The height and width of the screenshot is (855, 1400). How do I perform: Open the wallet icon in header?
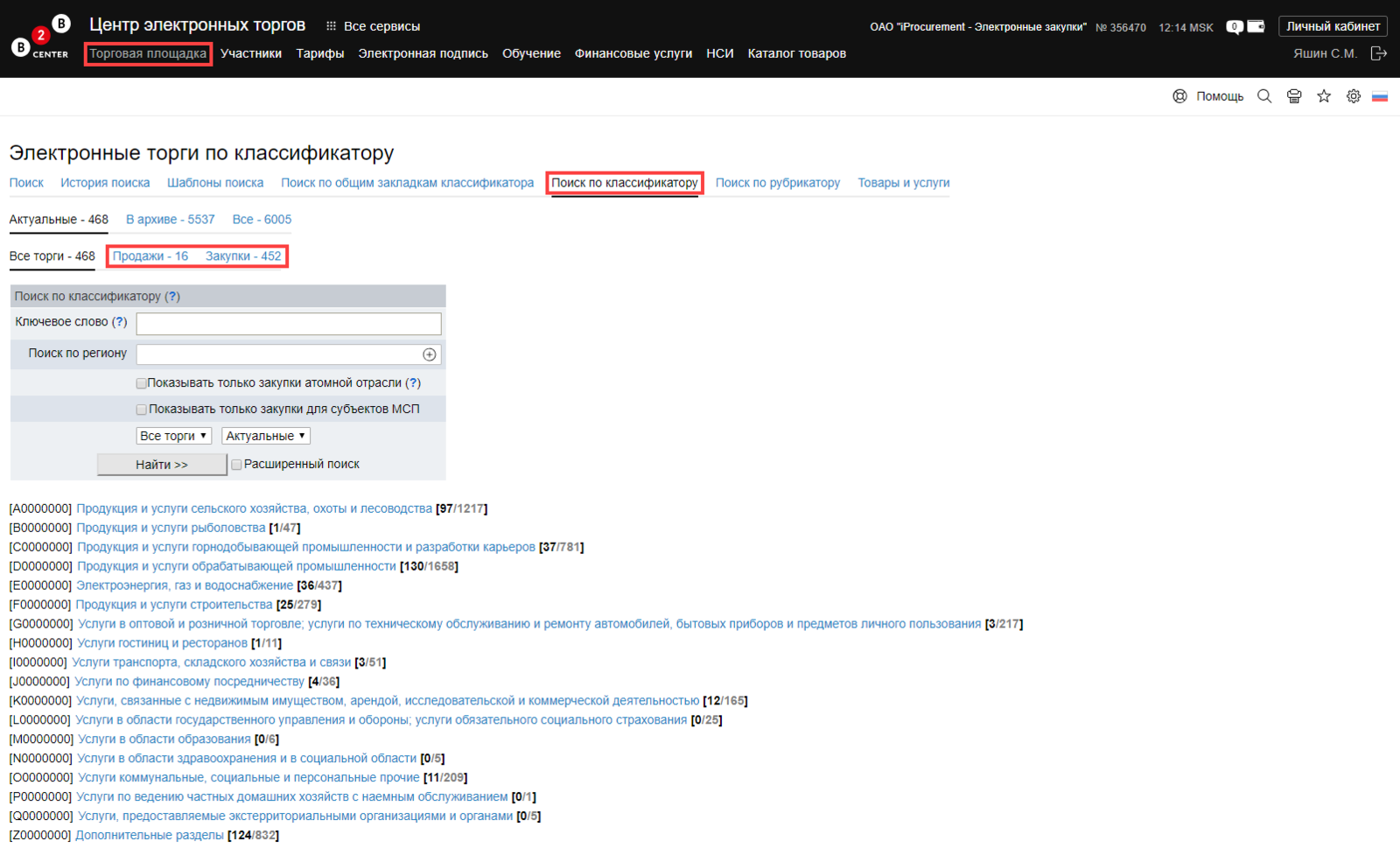coord(1256,27)
